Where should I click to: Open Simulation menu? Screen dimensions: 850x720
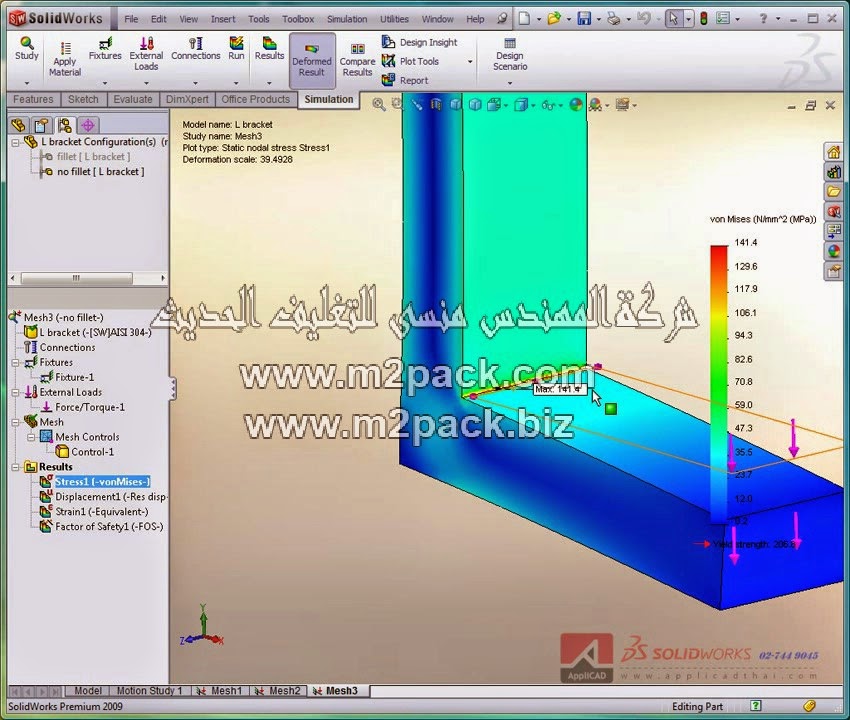[x=347, y=19]
